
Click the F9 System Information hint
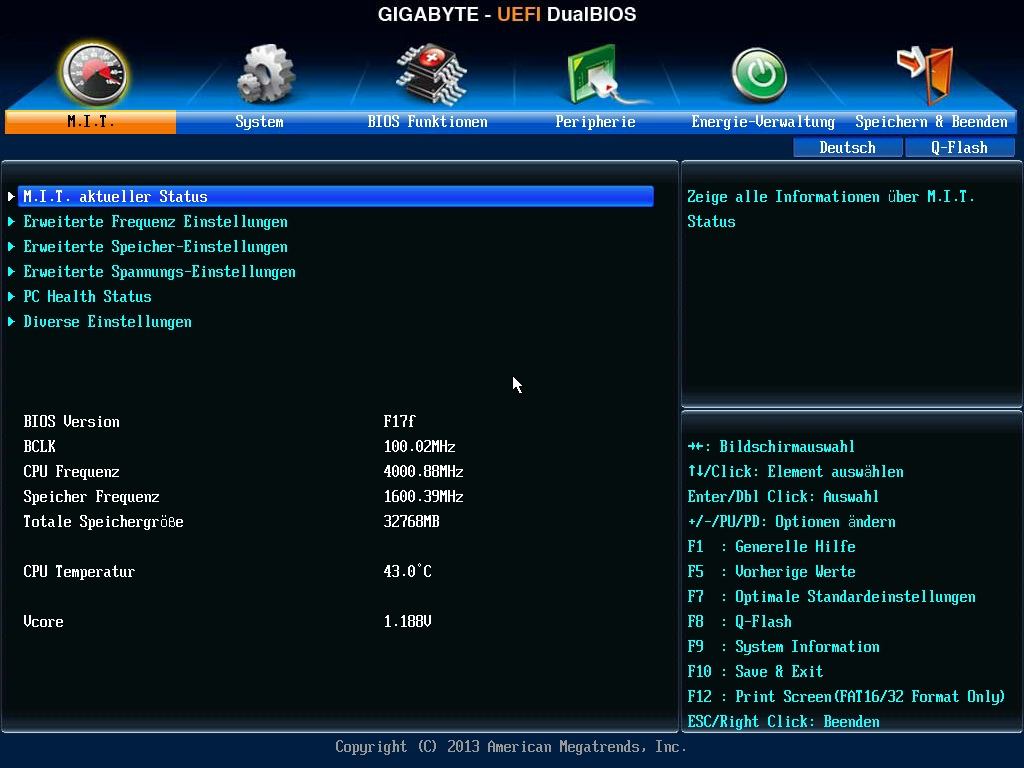click(784, 647)
